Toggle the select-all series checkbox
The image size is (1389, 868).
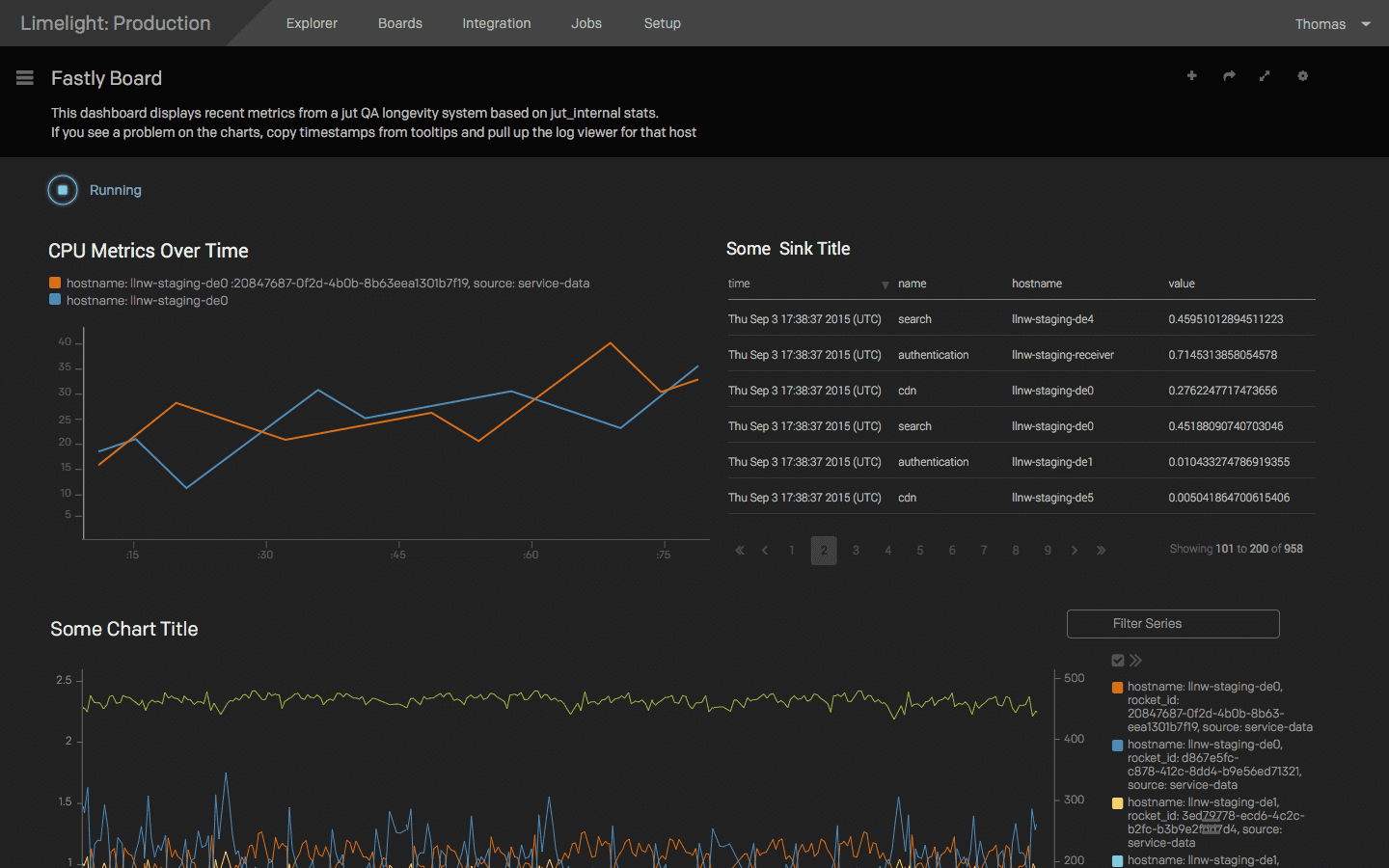(1118, 661)
